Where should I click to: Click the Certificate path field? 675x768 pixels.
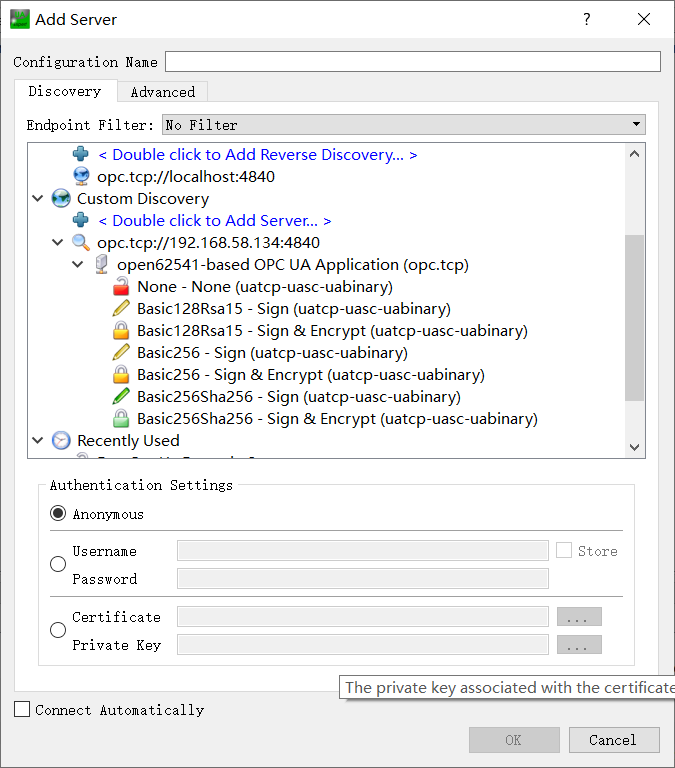362,617
